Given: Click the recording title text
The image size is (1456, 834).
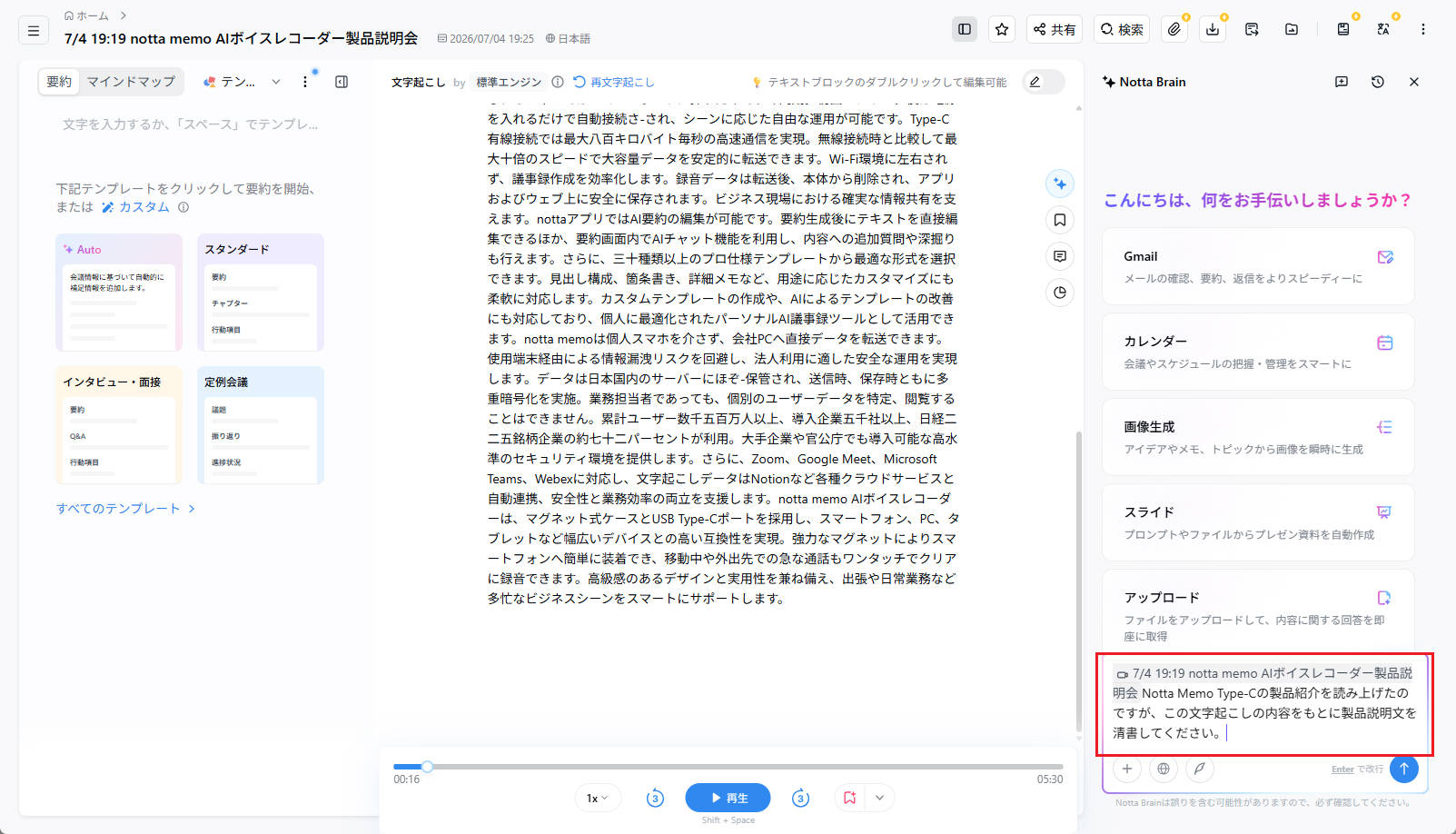Looking at the screenshot, I should [241, 38].
